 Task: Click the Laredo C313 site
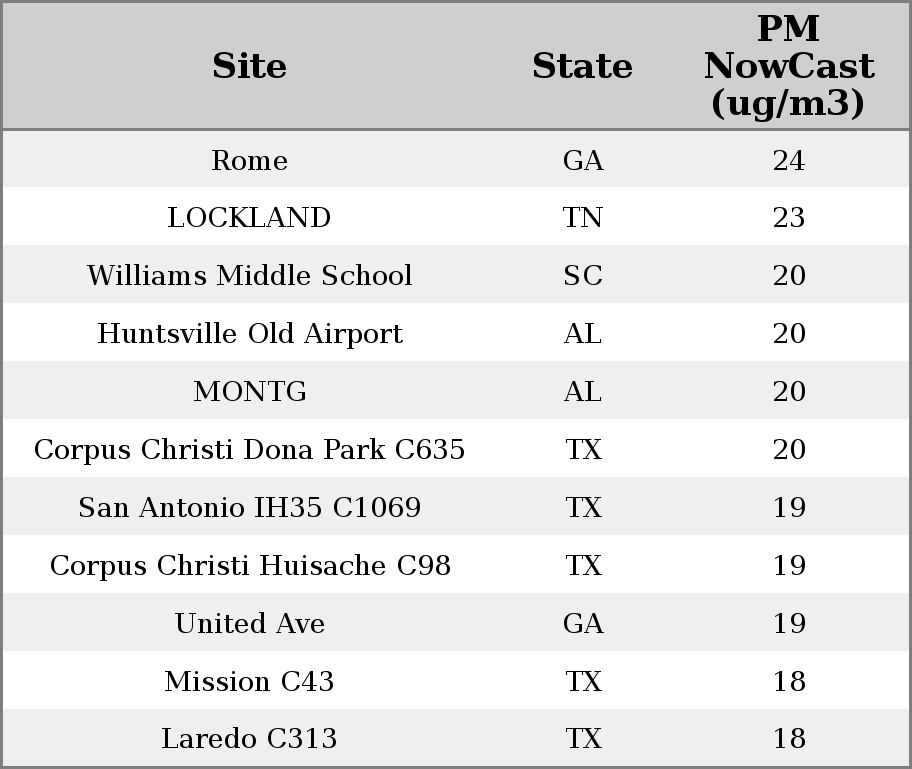tap(249, 739)
